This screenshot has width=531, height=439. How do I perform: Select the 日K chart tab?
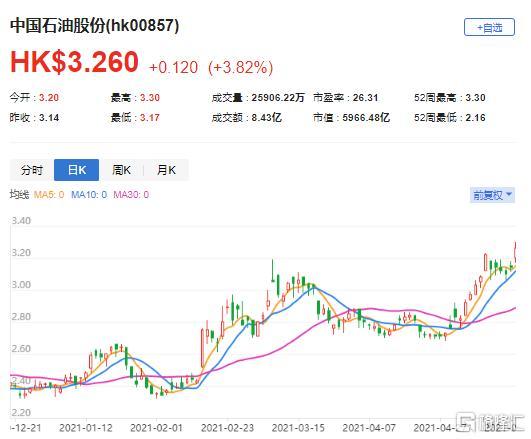77,170
